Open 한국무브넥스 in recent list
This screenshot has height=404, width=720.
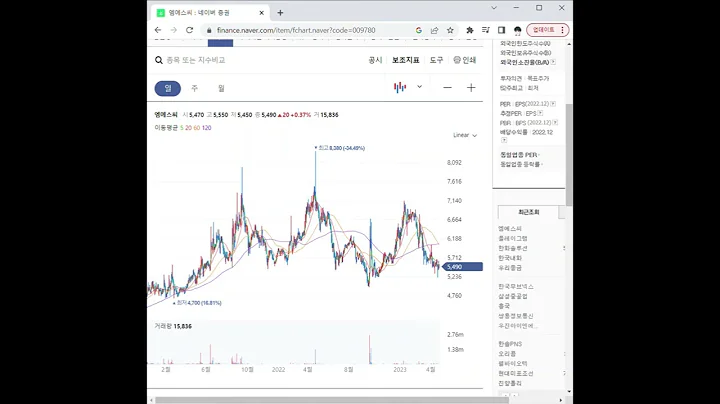516,286
